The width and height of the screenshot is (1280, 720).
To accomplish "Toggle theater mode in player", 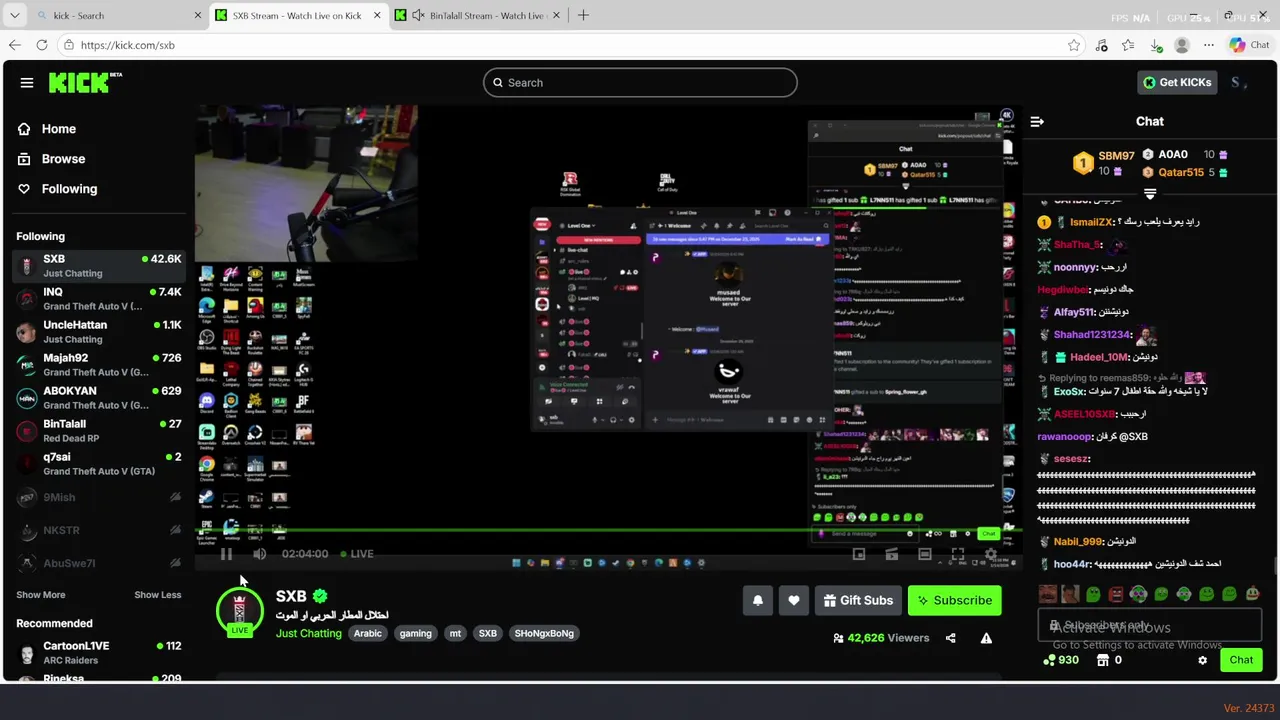I will coord(925,554).
